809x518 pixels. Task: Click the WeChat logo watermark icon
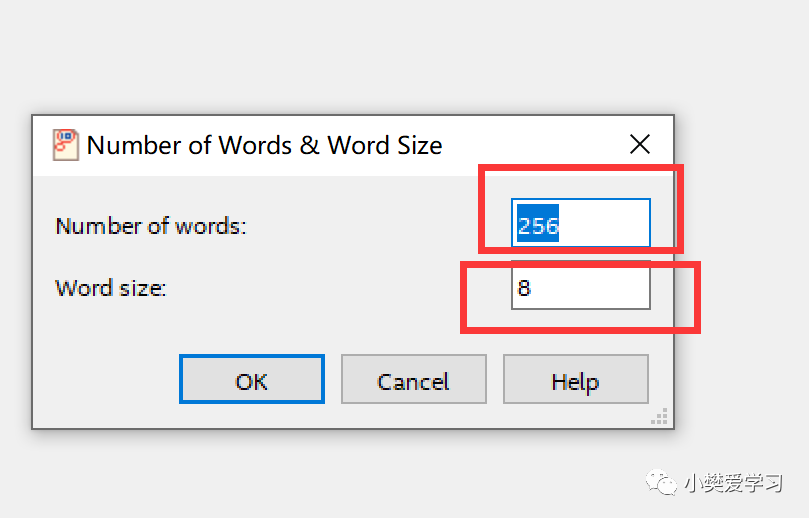coord(662,483)
